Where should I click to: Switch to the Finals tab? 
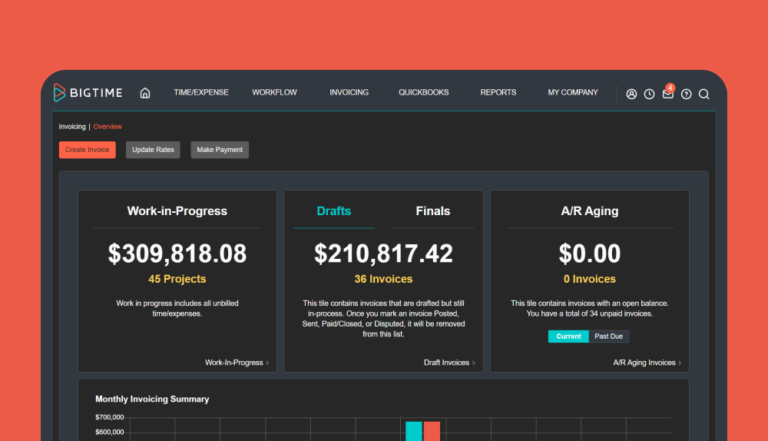coord(433,211)
